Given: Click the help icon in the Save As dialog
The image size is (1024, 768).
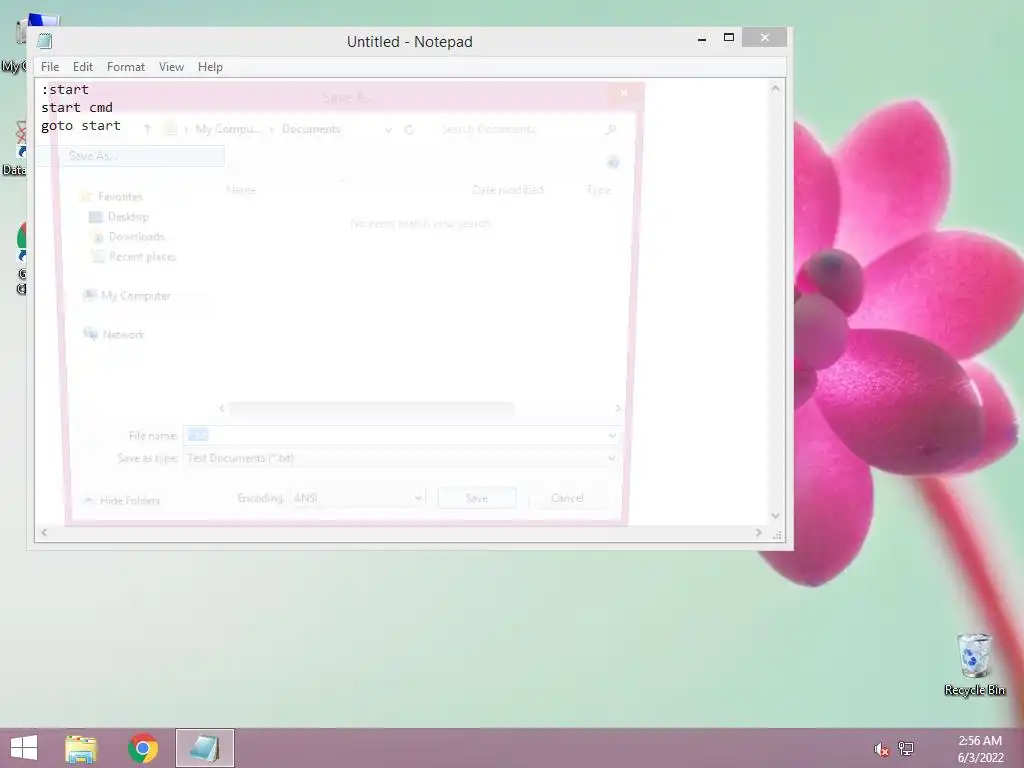Looking at the screenshot, I should coord(613,163).
